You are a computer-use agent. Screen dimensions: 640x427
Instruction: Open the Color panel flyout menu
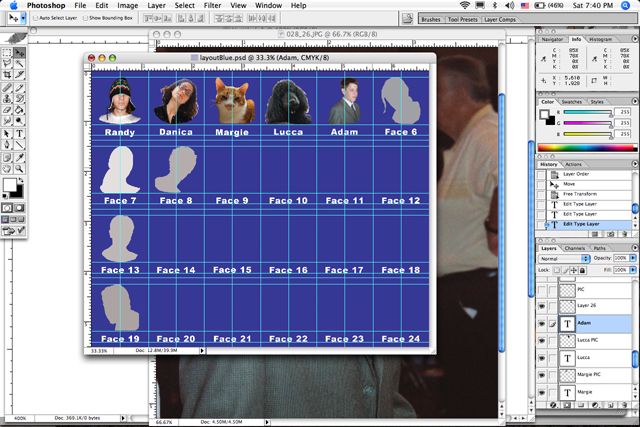[x=634, y=101]
